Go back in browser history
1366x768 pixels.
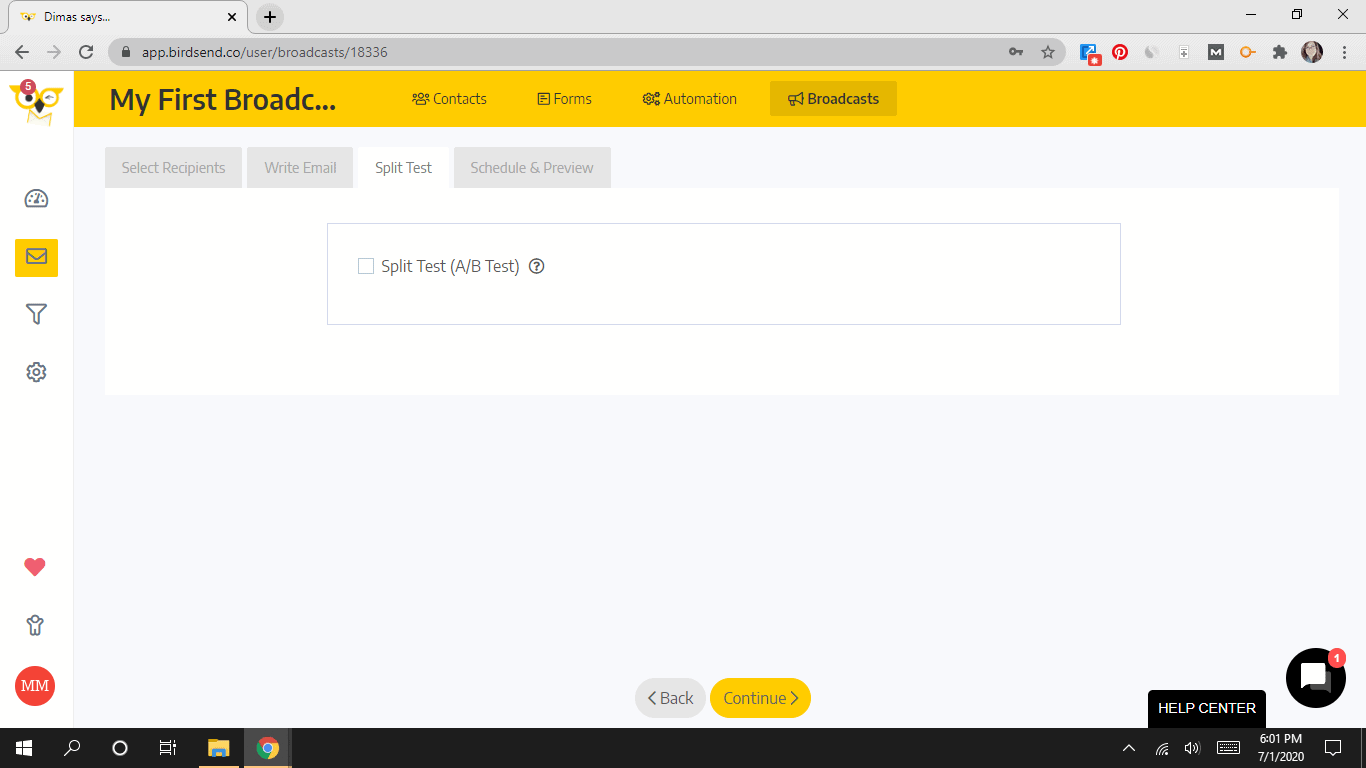[22, 52]
